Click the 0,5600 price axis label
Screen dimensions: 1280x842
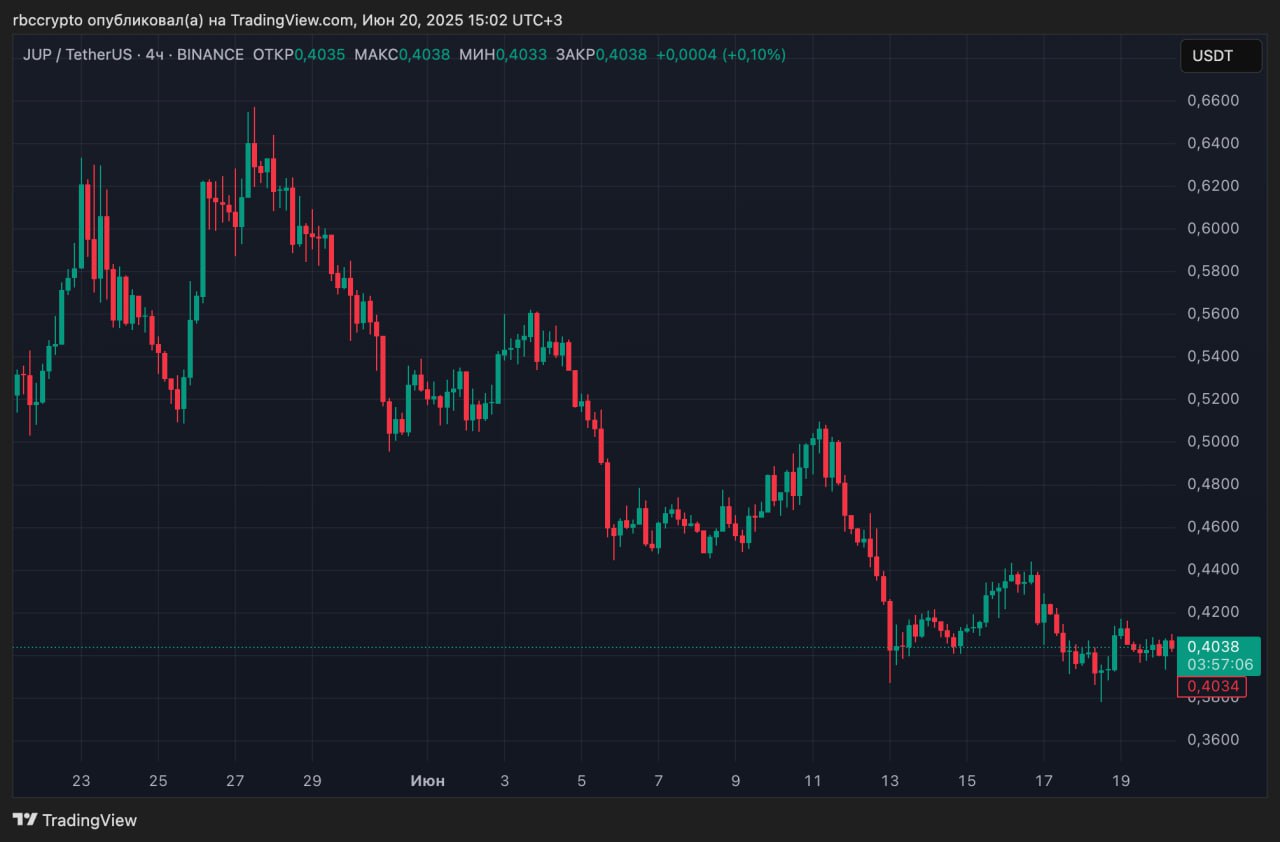pyautogui.click(x=1213, y=313)
